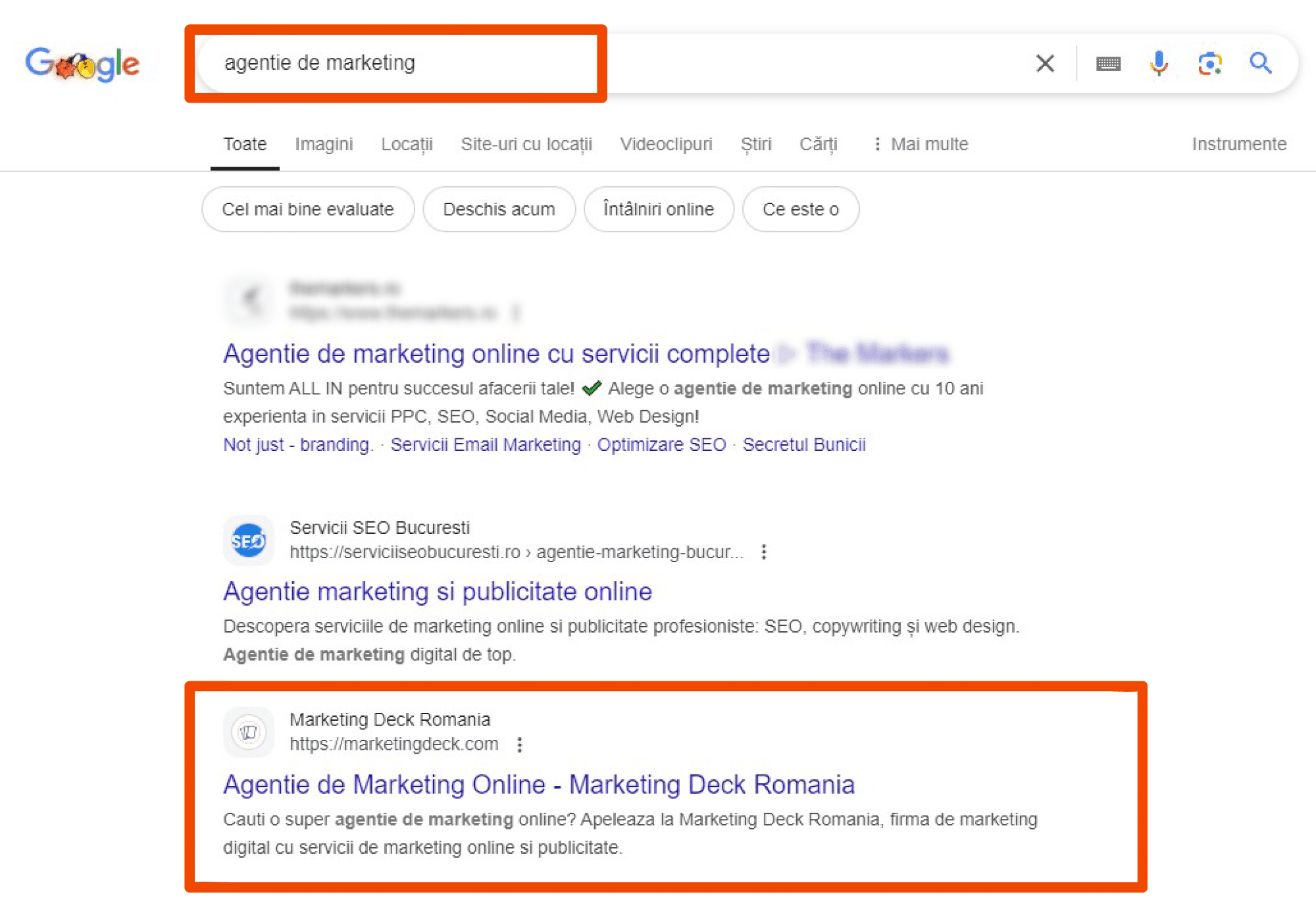Start voice search with the microphone icon
Screen dimensions: 1316x911
1159,63
